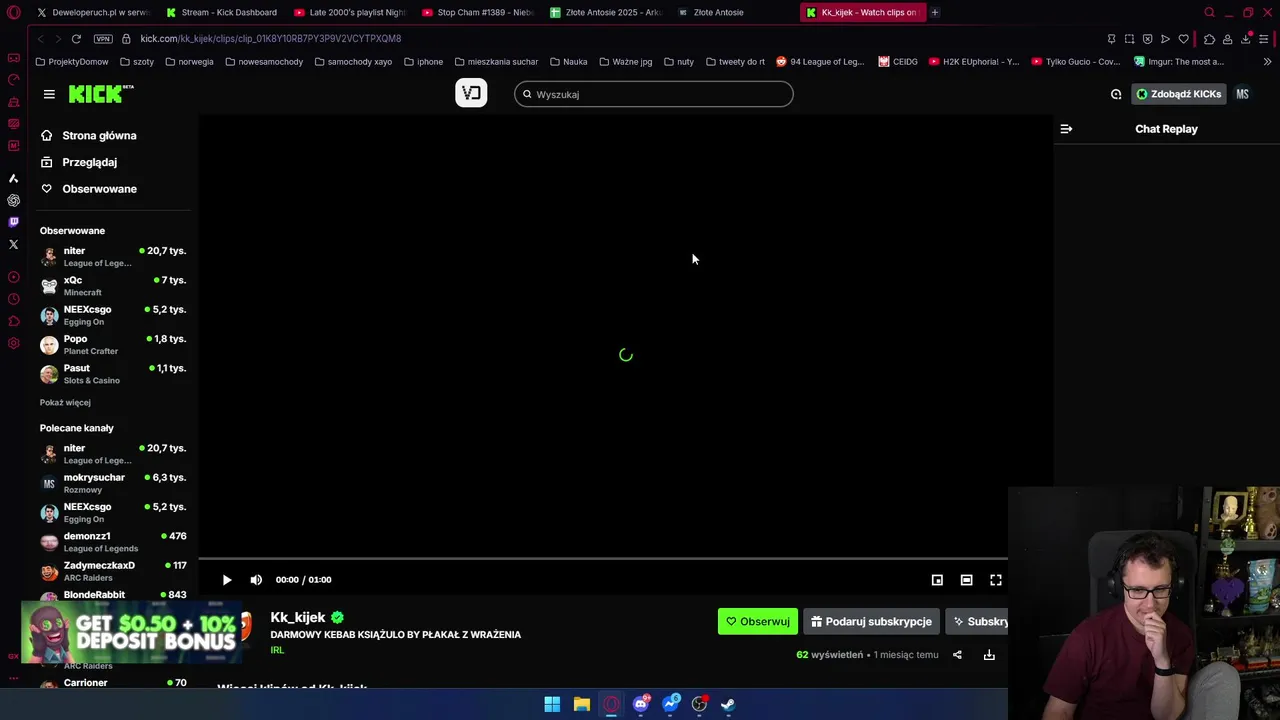Open Windows Start menu
1280x720 pixels.
click(x=552, y=704)
